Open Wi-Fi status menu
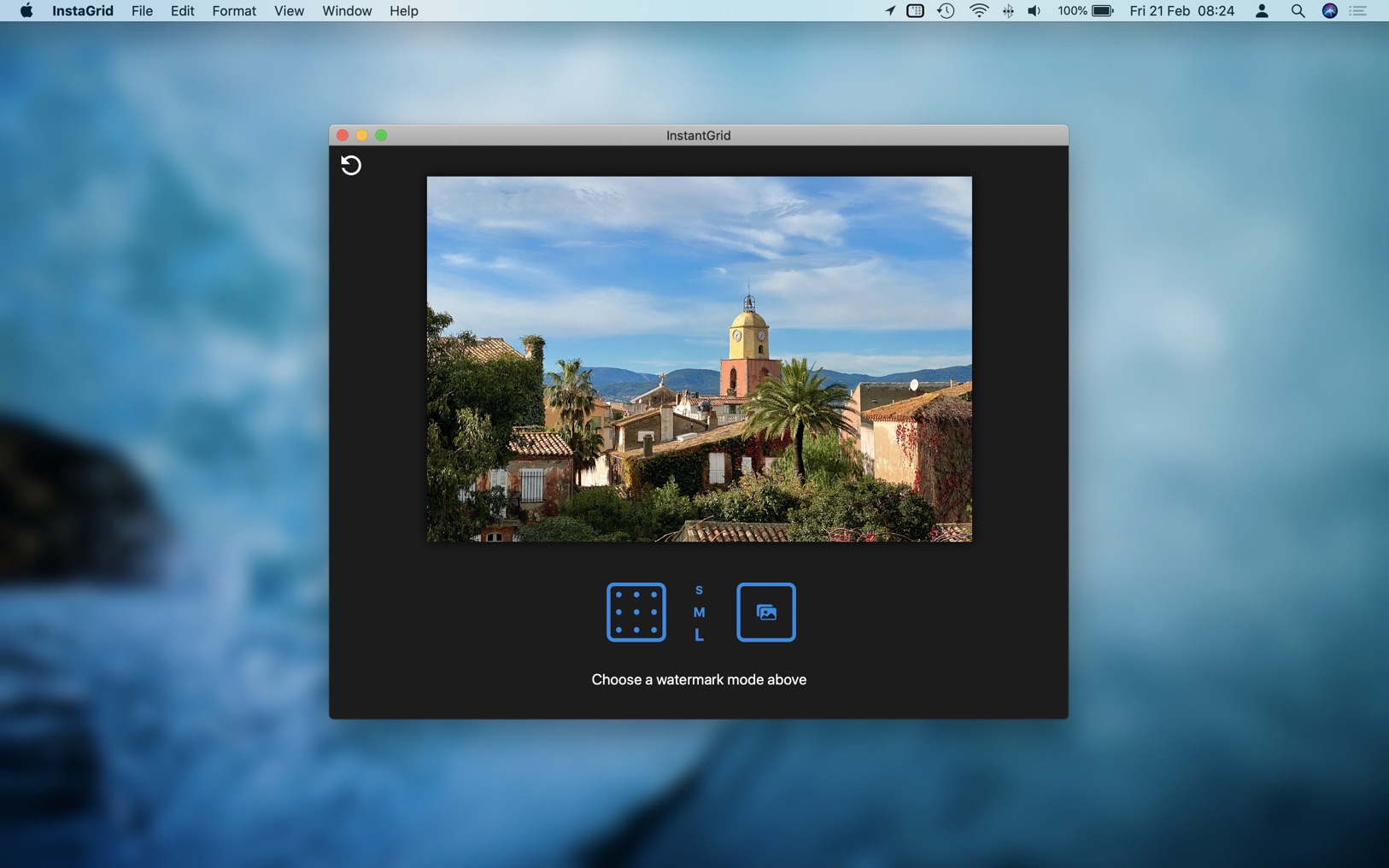1389x868 pixels. (978, 11)
